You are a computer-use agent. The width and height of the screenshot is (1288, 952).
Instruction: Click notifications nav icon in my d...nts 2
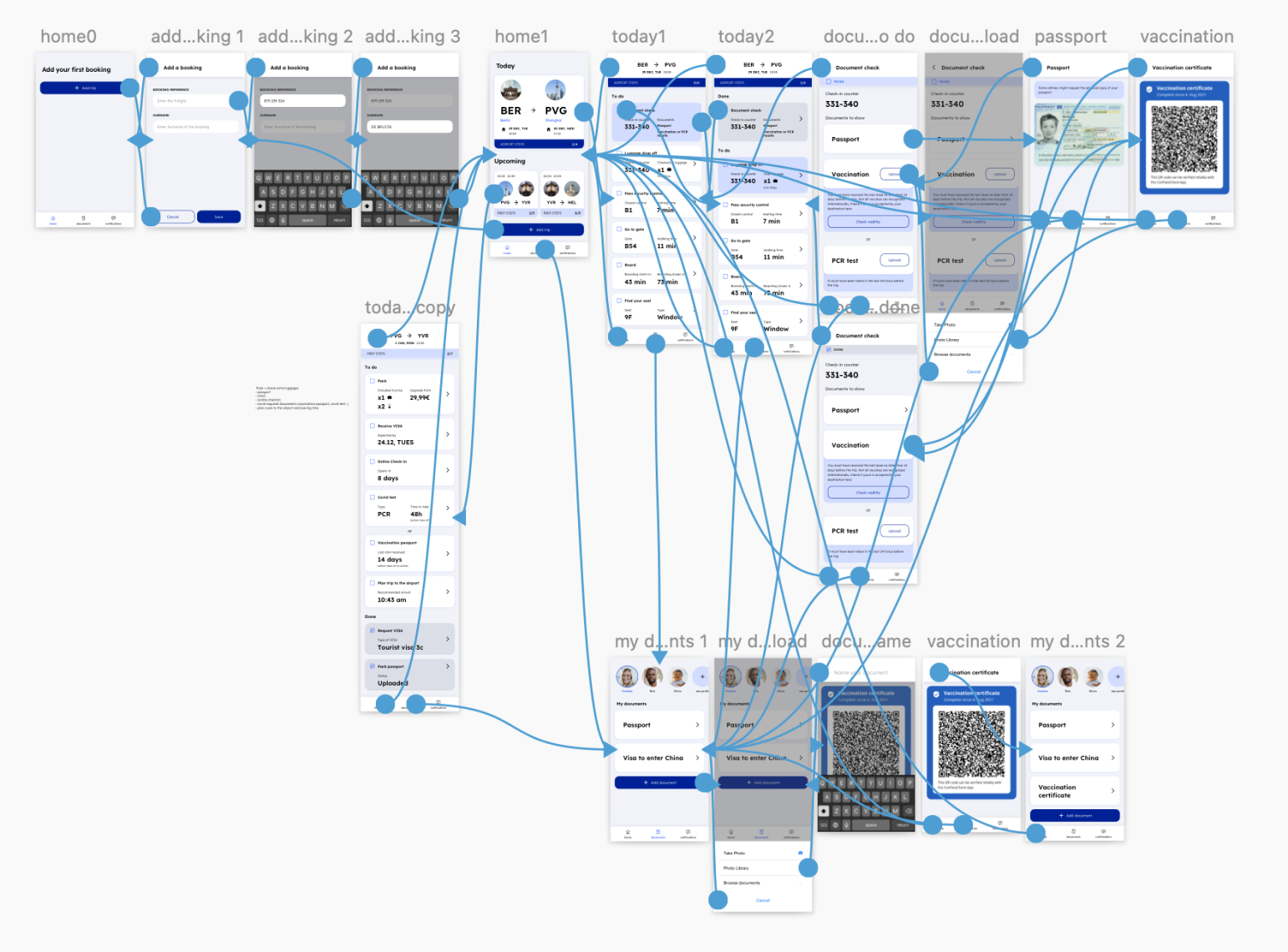(1103, 832)
